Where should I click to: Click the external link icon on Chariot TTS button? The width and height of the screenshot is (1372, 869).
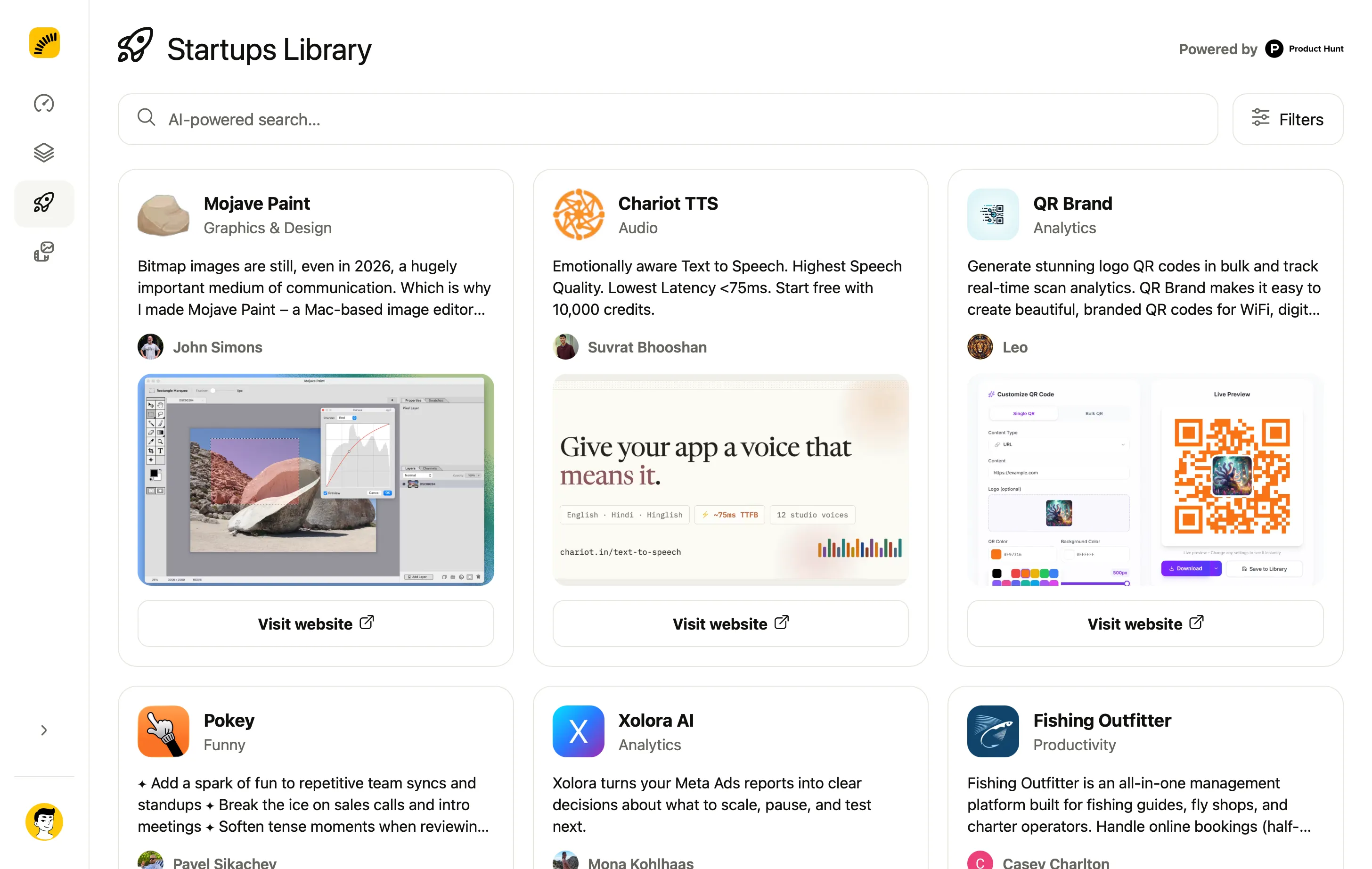(782, 622)
